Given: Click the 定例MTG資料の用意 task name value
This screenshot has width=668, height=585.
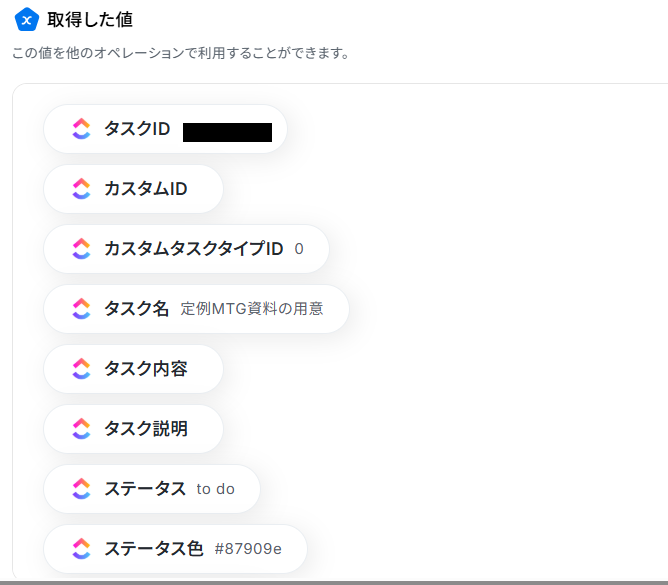Looking at the screenshot, I should 252,309.
